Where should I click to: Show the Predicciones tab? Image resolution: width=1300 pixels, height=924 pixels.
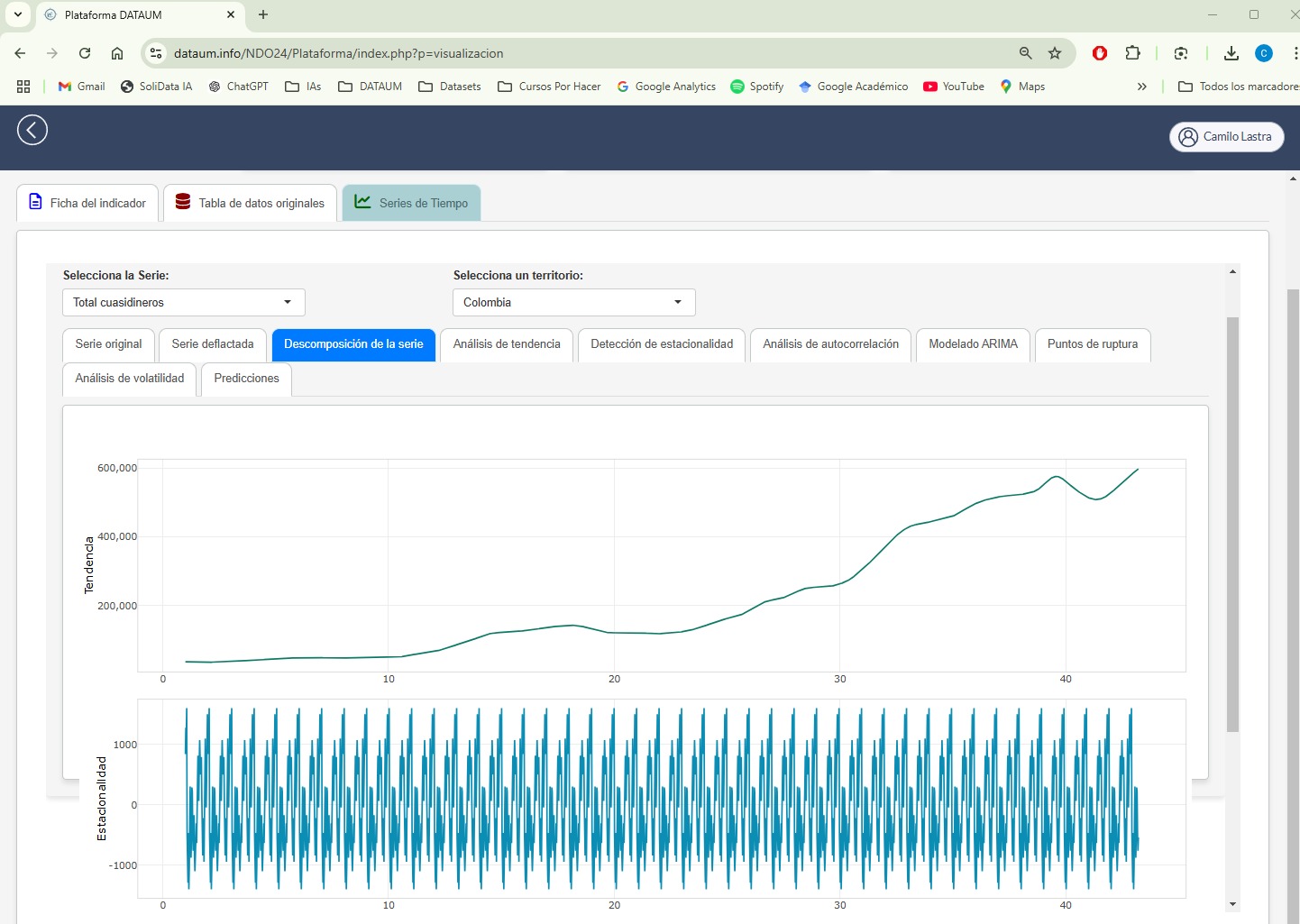tap(246, 379)
